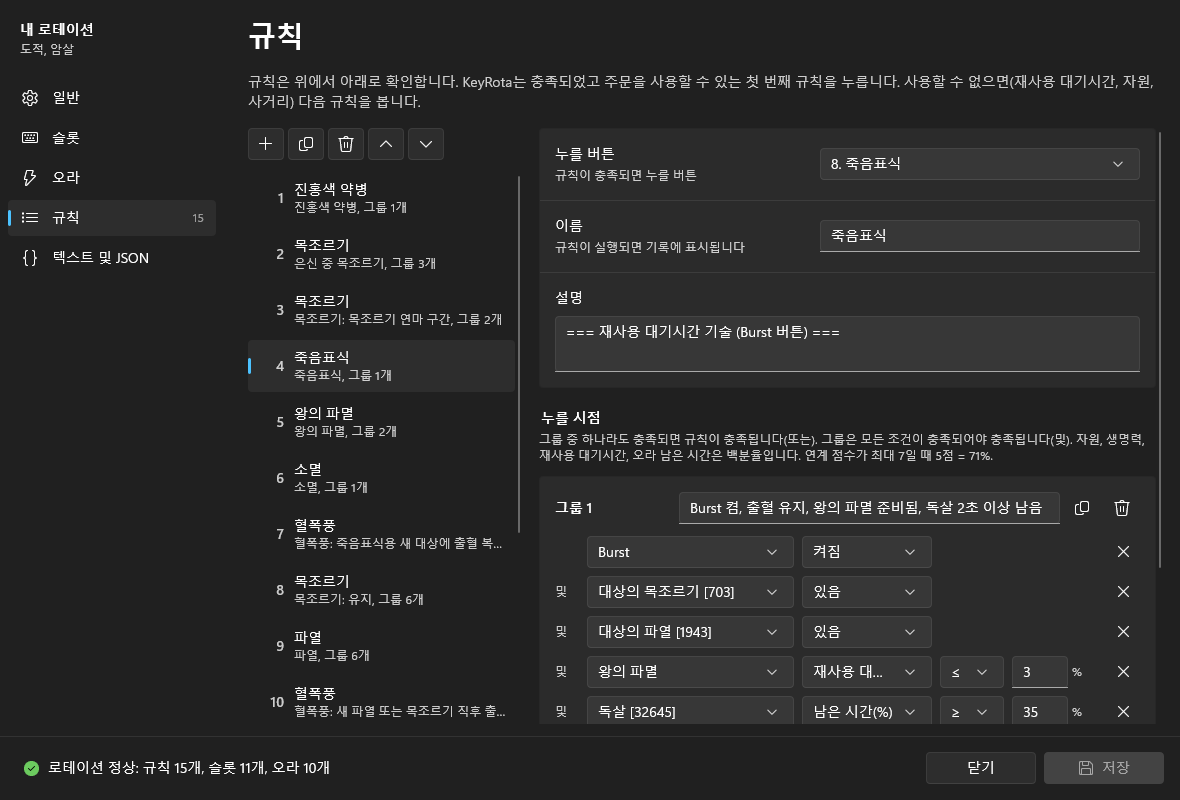
Task: Open the 있음 dropdown beside 대상의 목조르기 [703]
Action: pos(866,592)
